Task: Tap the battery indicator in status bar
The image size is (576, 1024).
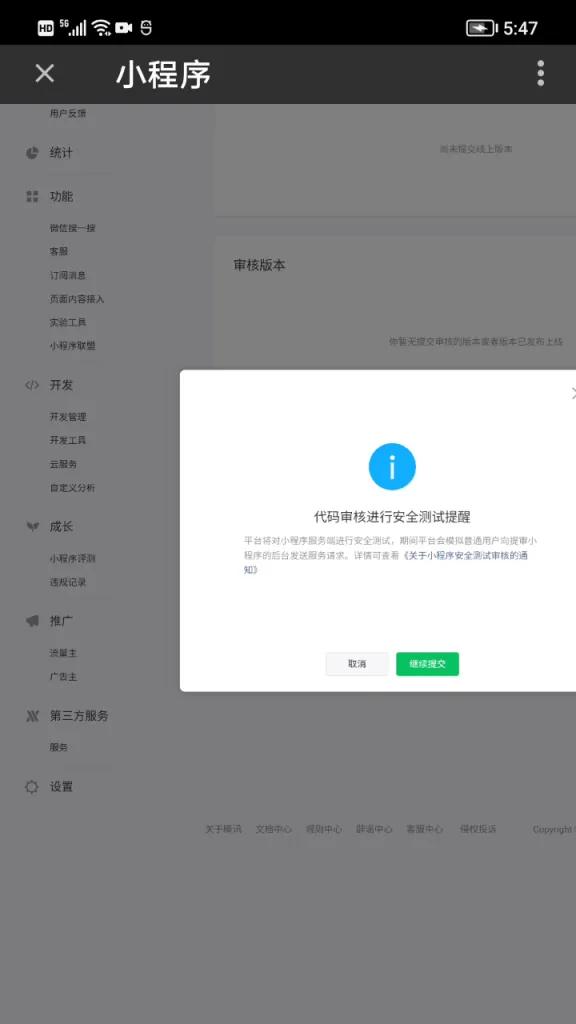Action: point(481,27)
